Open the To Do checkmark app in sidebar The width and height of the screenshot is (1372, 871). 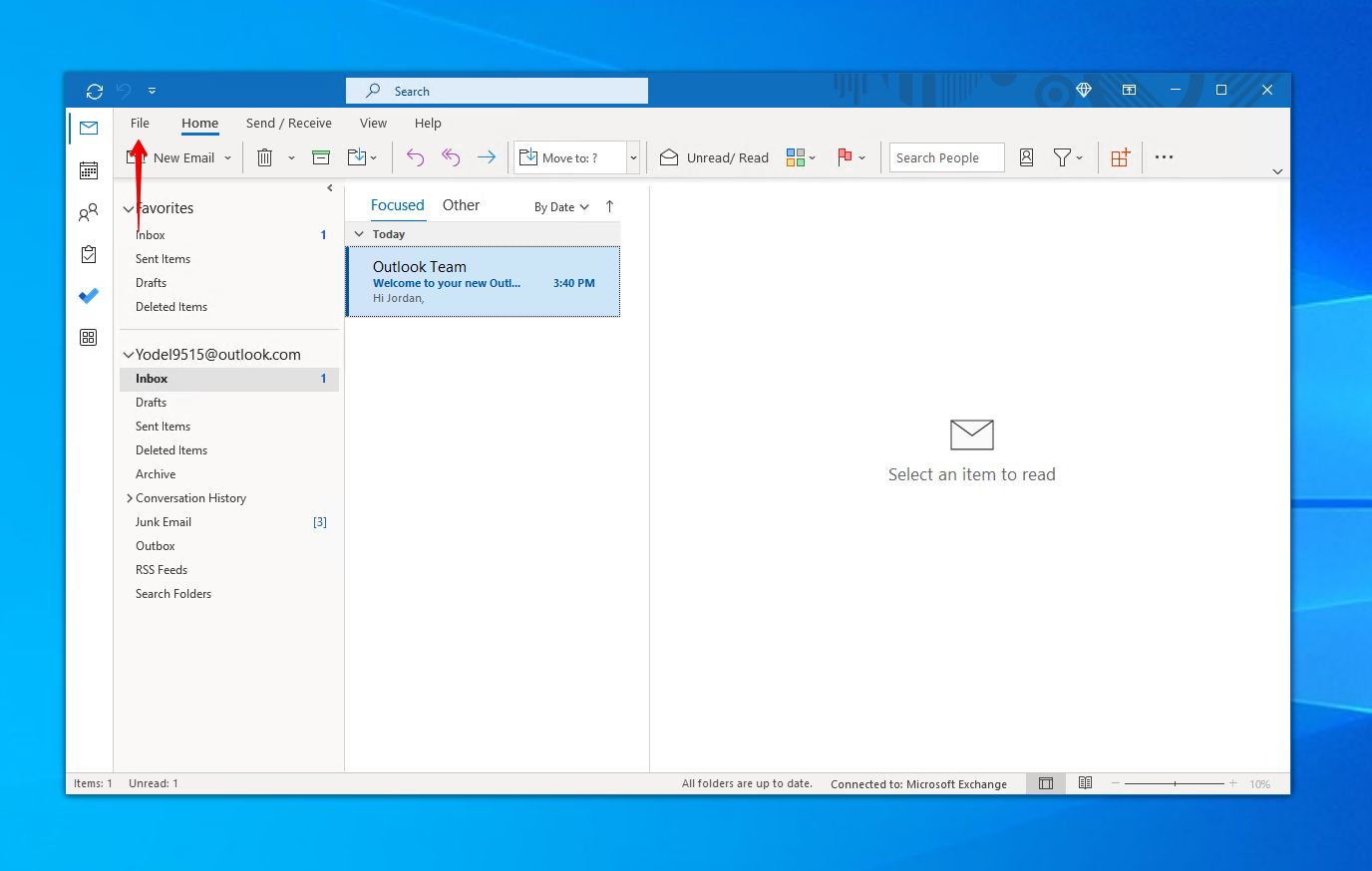[89, 296]
